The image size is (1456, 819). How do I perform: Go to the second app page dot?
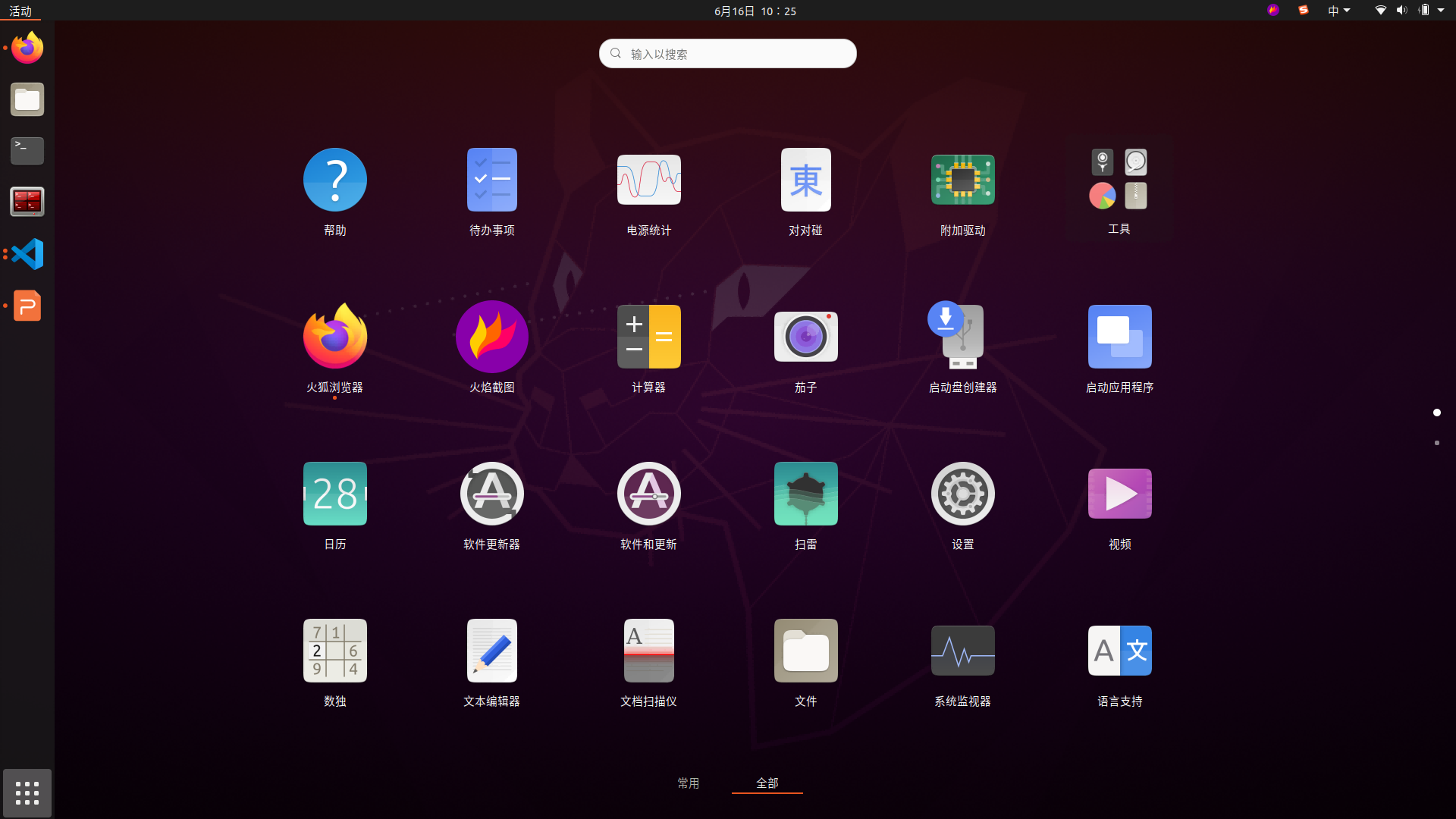tap(1437, 443)
